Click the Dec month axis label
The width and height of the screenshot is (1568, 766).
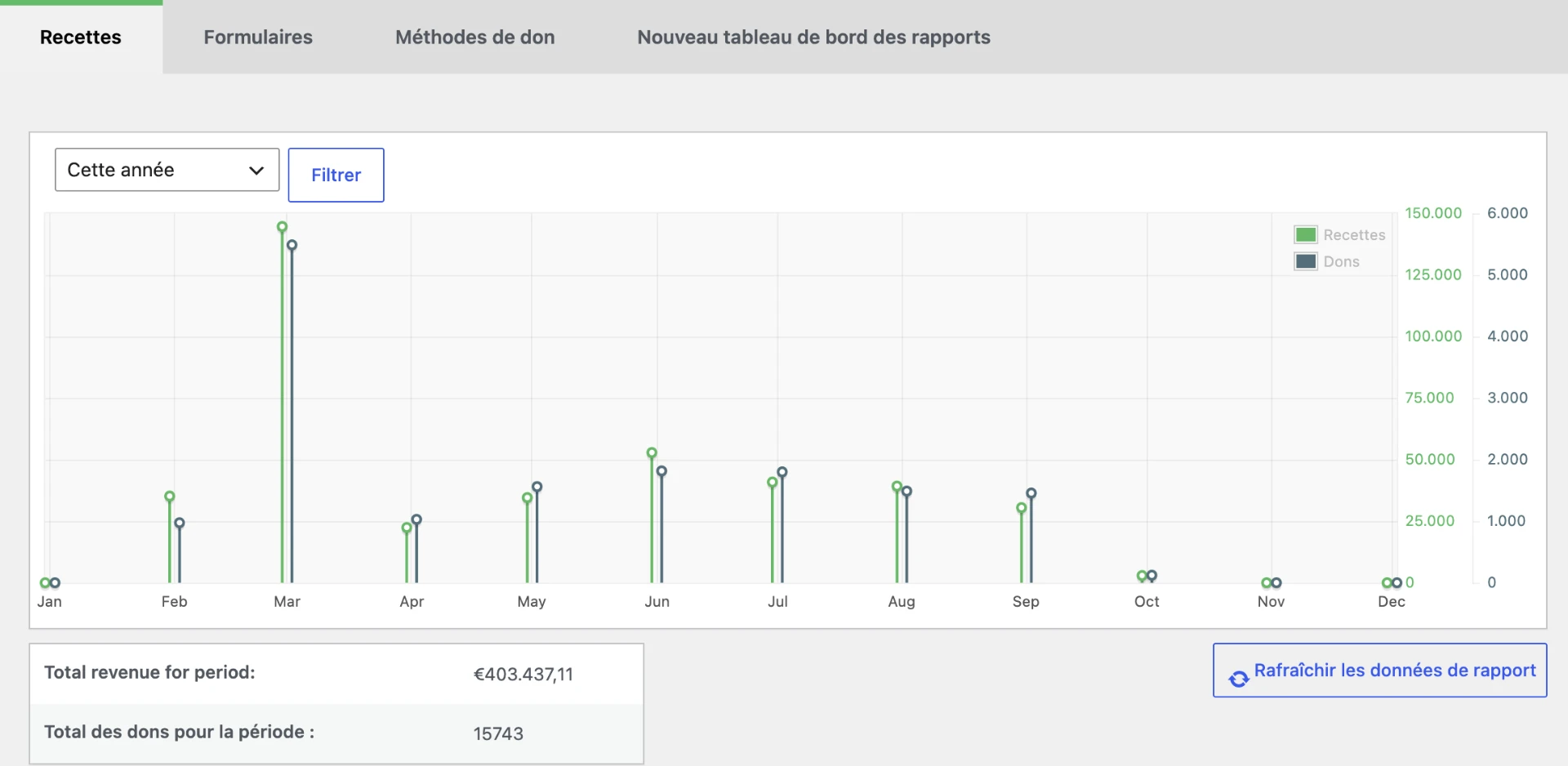[1392, 602]
